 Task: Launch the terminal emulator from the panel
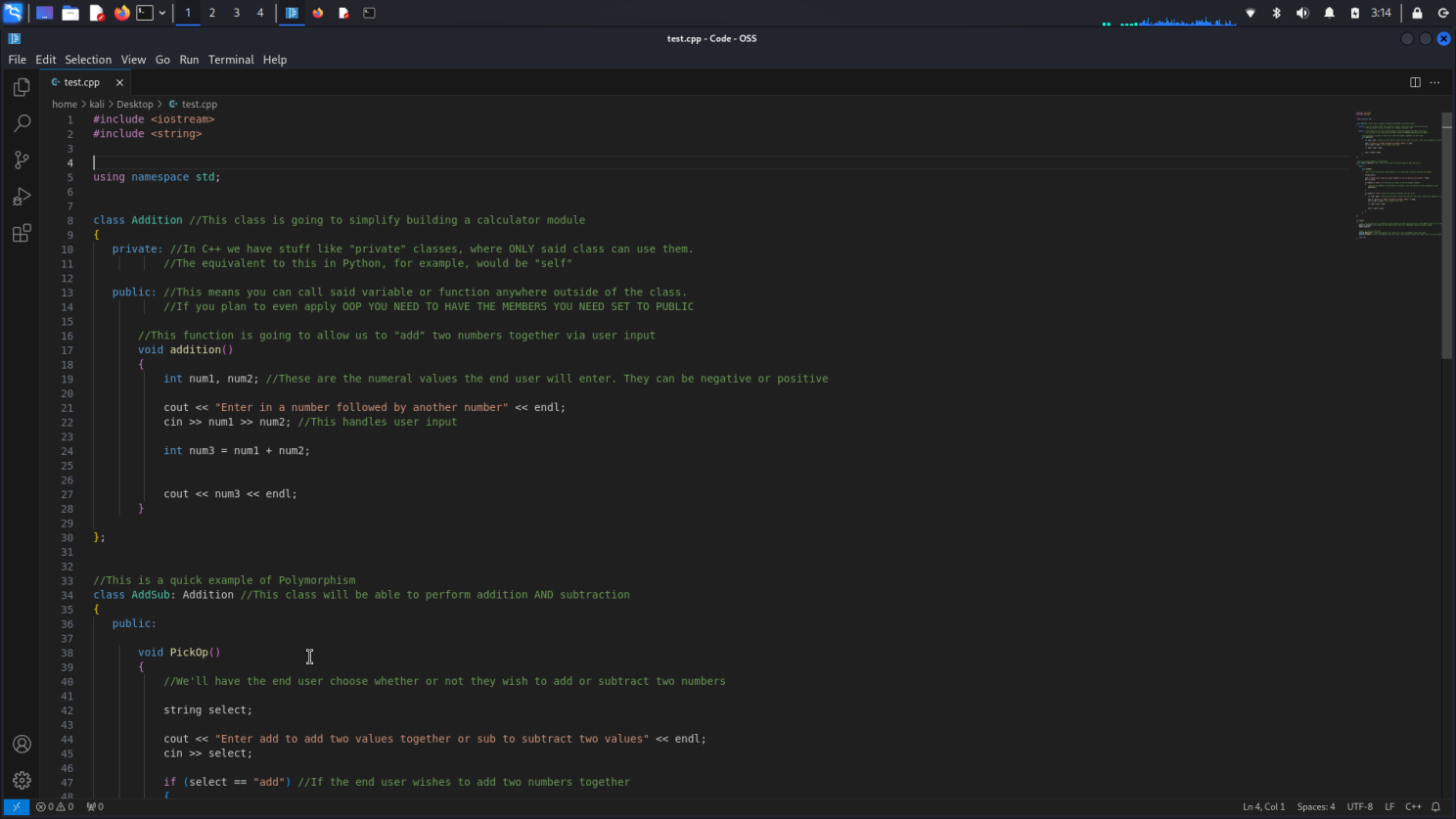pyautogui.click(x=145, y=13)
